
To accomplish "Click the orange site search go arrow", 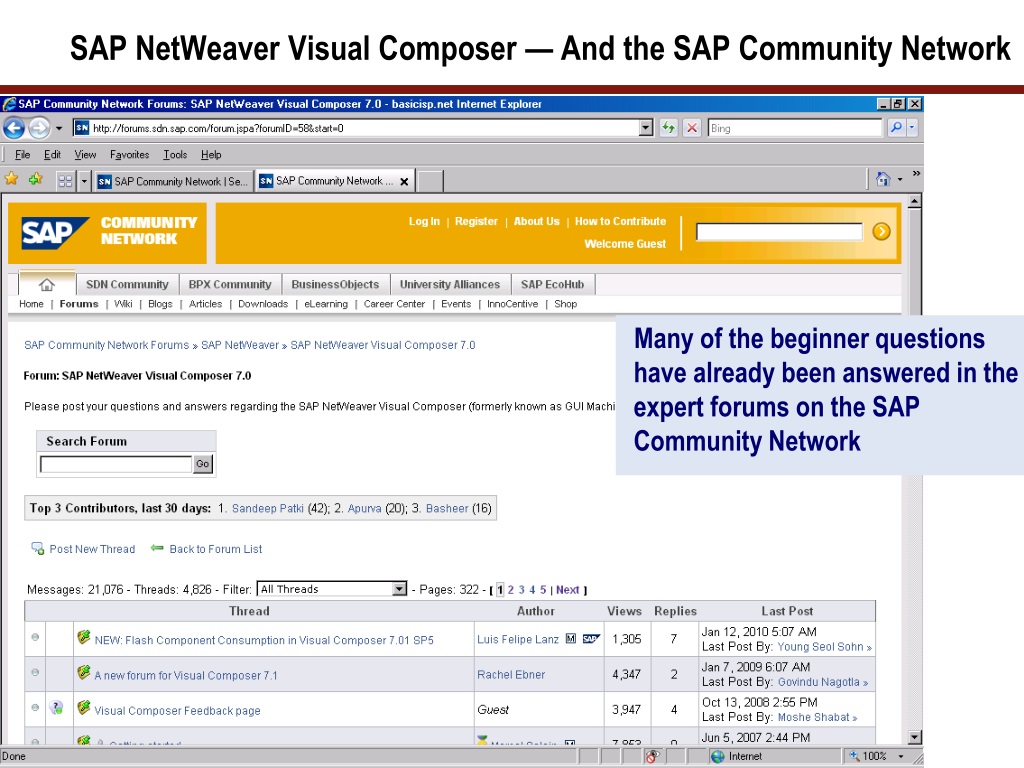I will tap(881, 231).
